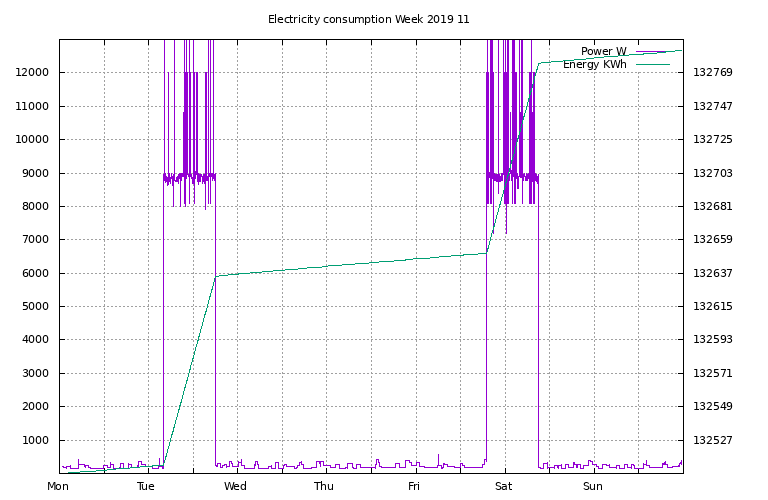768x500 pixels.
Task: Click the 'Power W' legend label
Action: click(603, 51)
